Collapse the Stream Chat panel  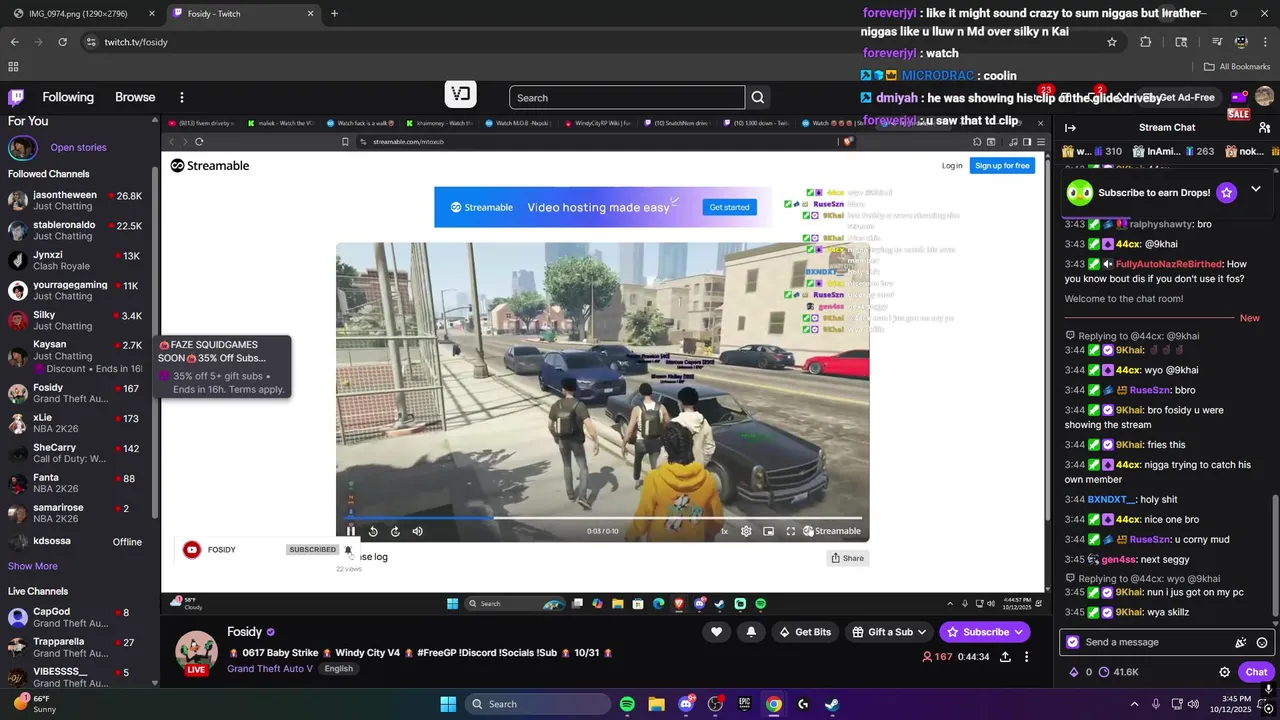click(1070, 127)
